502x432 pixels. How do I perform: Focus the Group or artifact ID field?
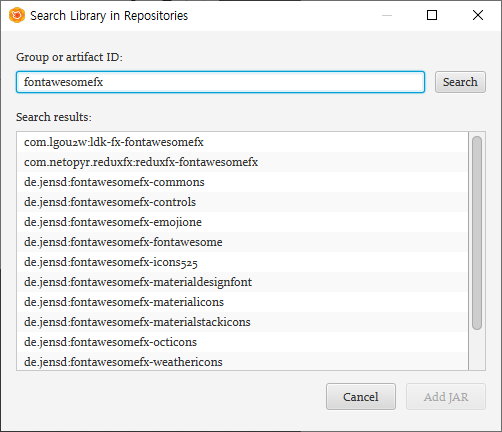[220, 82]
